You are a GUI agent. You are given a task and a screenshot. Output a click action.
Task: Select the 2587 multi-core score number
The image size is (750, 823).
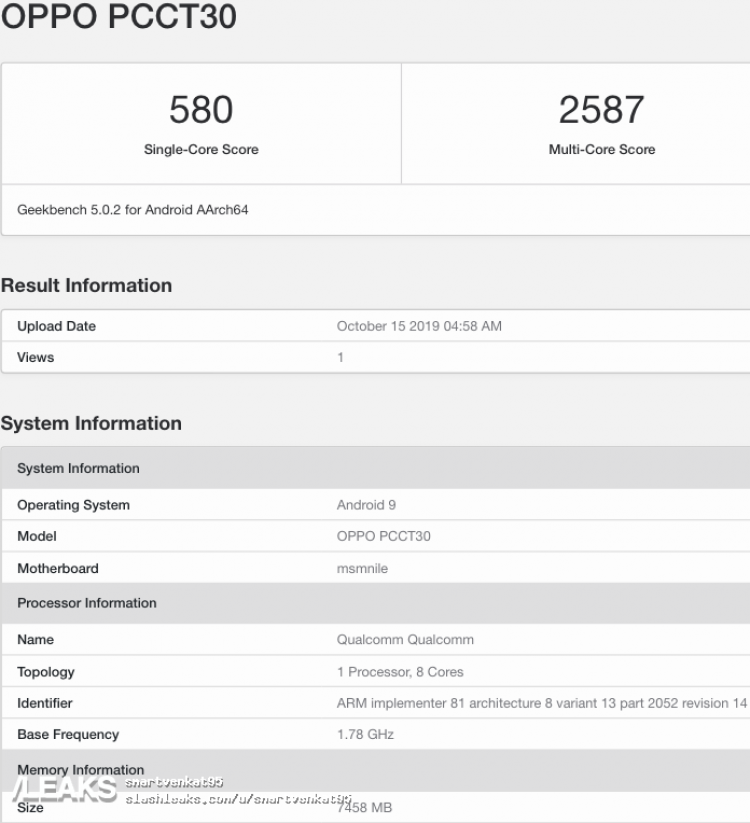601,110
